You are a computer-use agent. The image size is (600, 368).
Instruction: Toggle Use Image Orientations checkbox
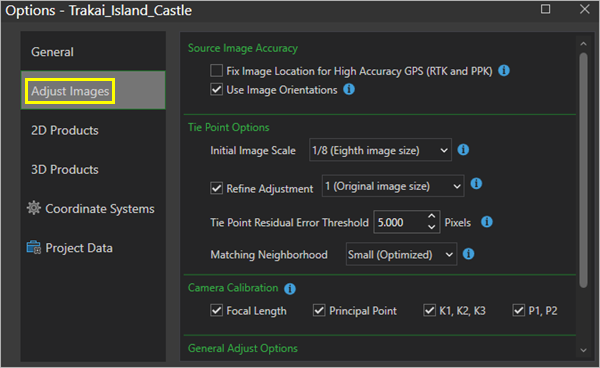click(216, 90)
